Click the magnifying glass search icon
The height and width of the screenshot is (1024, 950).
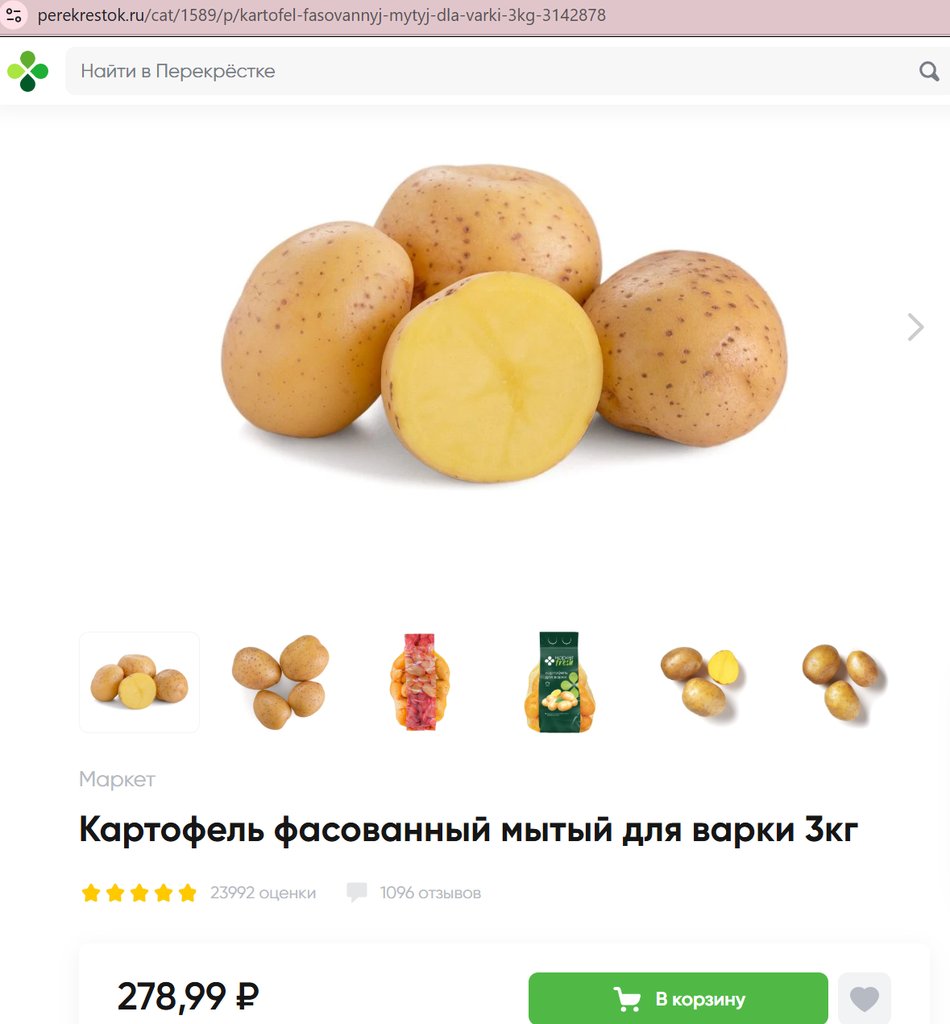coord(928,71)
